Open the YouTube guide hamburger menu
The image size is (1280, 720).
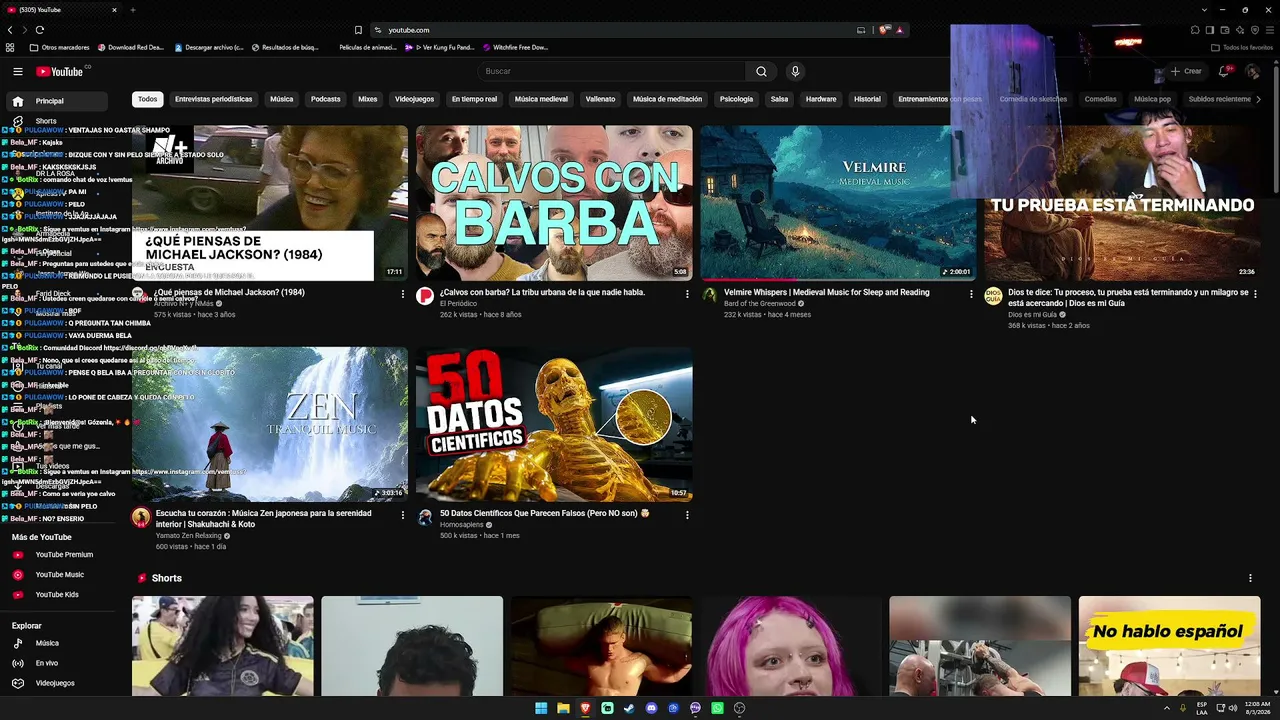click(17, 71)
